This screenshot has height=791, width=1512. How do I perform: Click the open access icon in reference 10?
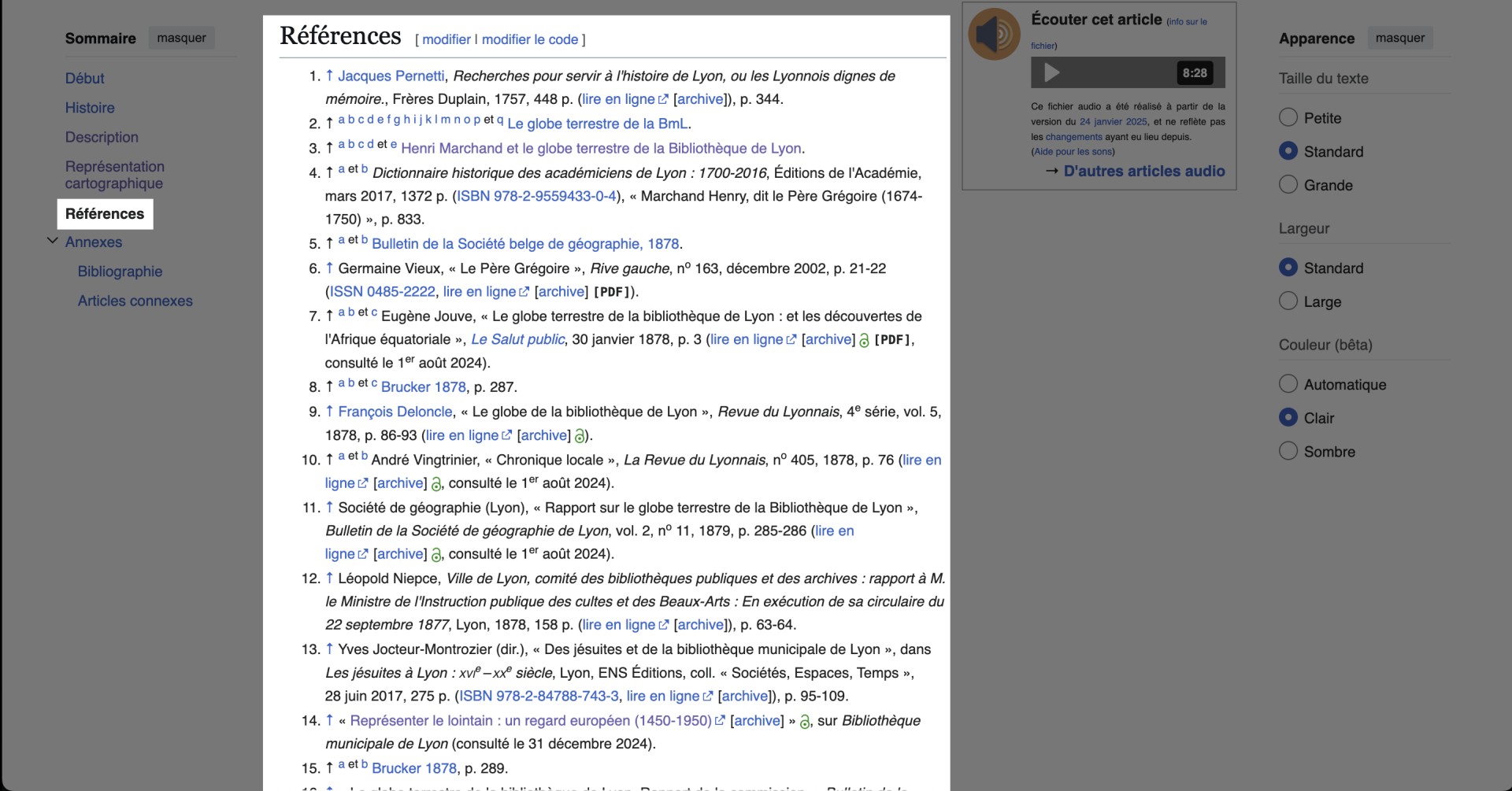click(x=436, y=484)
